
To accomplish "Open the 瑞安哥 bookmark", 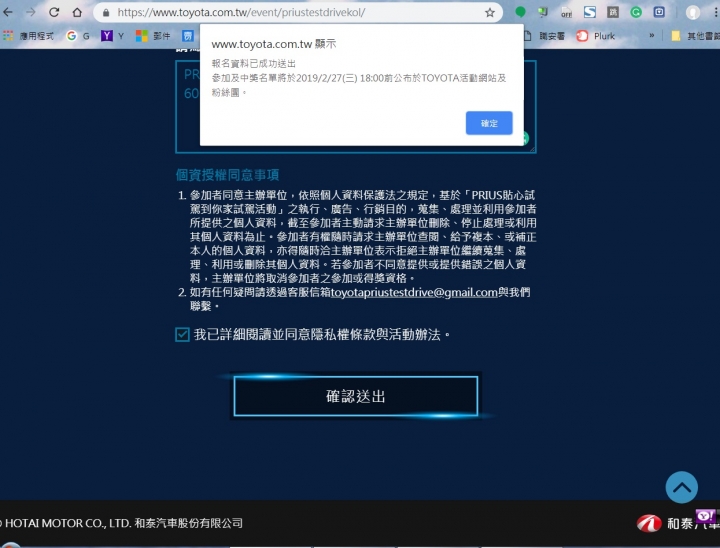I will click(545, 36).
